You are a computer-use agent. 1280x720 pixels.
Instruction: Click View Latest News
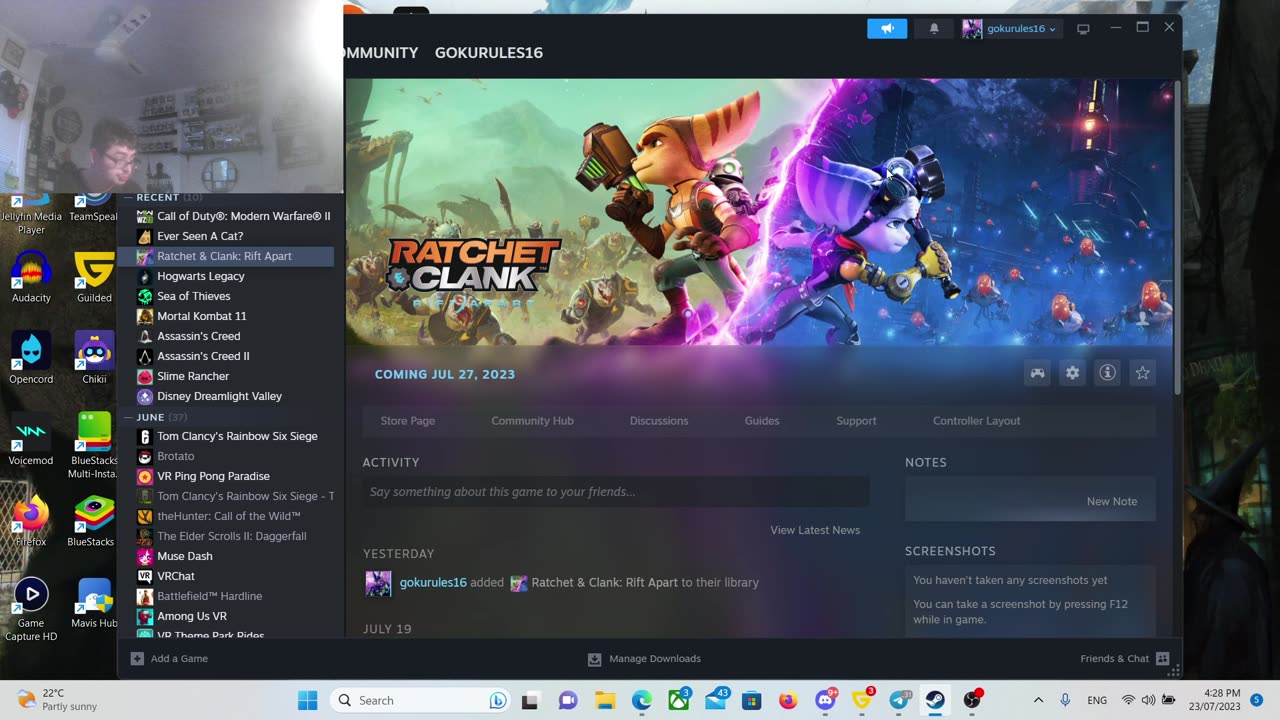pos(815,530)
